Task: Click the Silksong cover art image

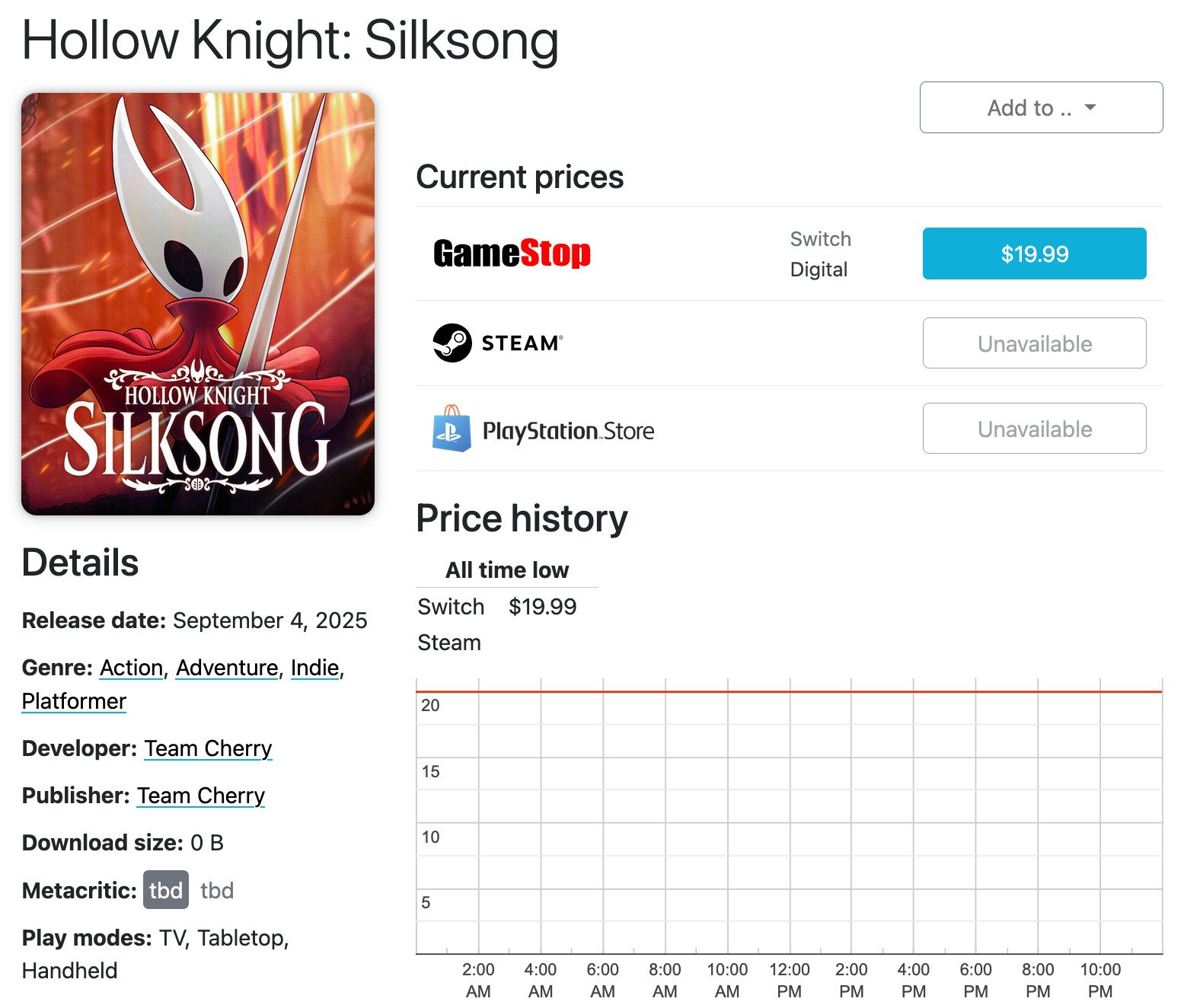Action: tap(198, 304)
